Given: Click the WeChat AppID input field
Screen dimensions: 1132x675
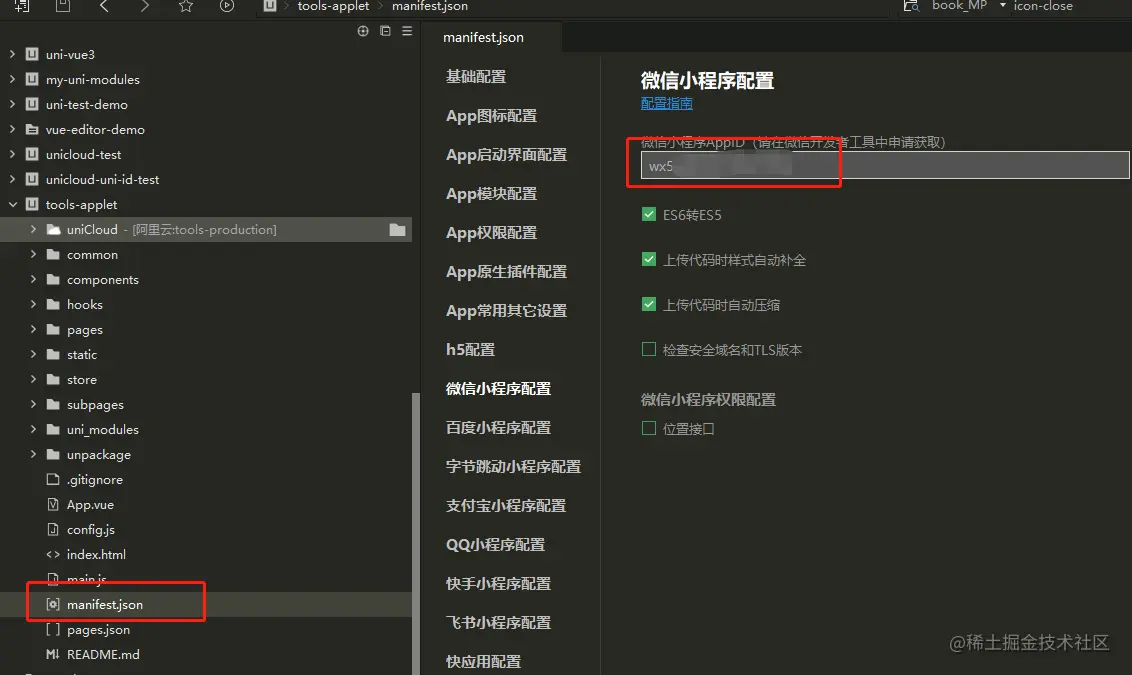Looking at the screenshot, I should (880, 164).
